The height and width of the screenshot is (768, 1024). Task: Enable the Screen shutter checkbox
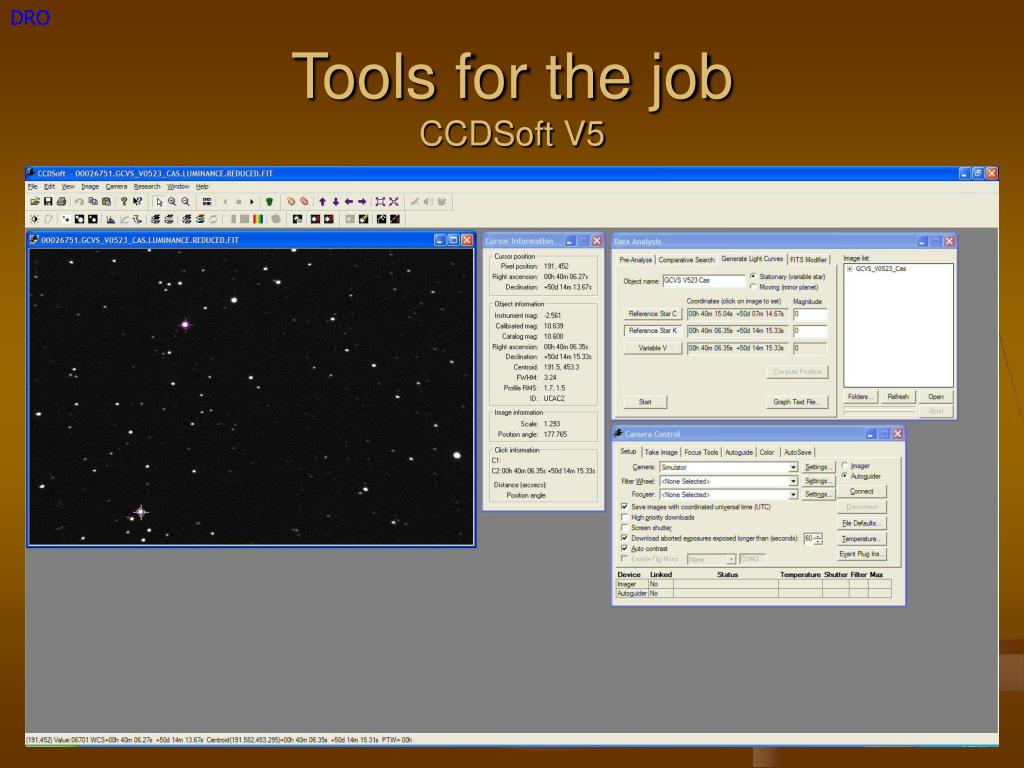pos(624,528)
